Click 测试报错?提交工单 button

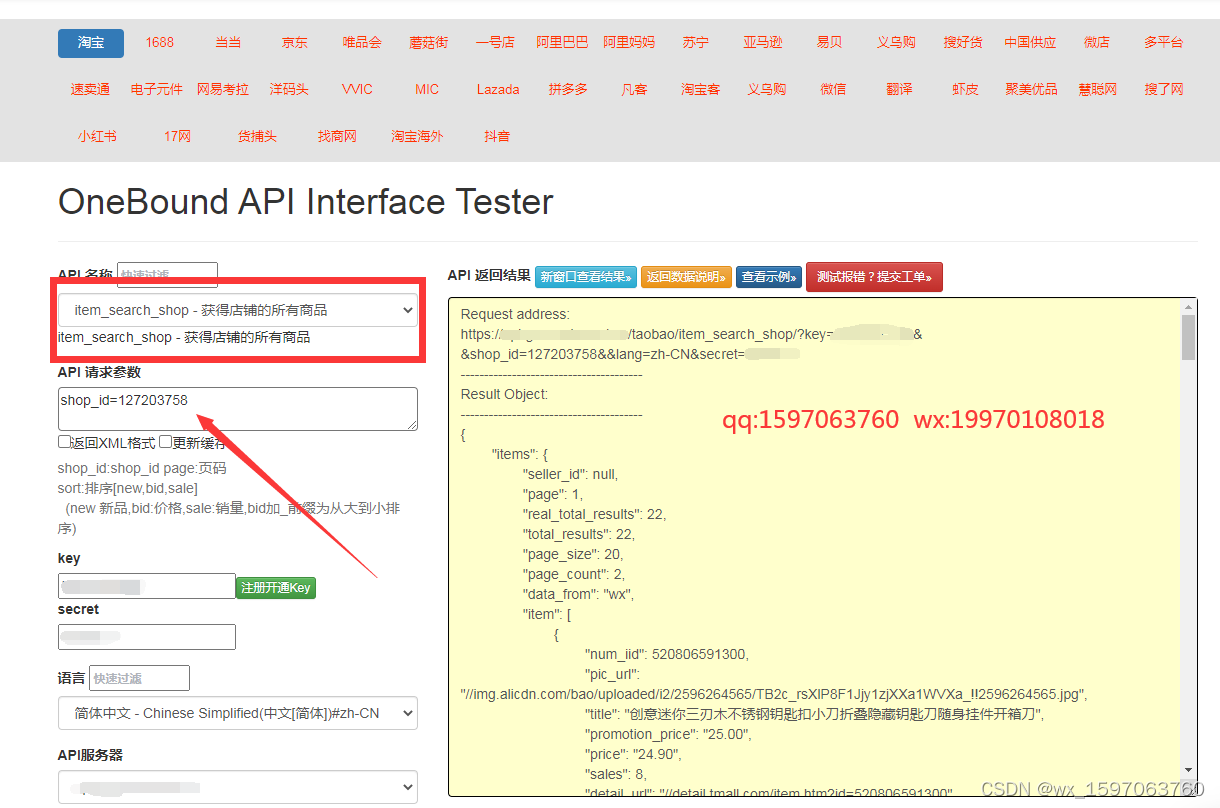874,277
